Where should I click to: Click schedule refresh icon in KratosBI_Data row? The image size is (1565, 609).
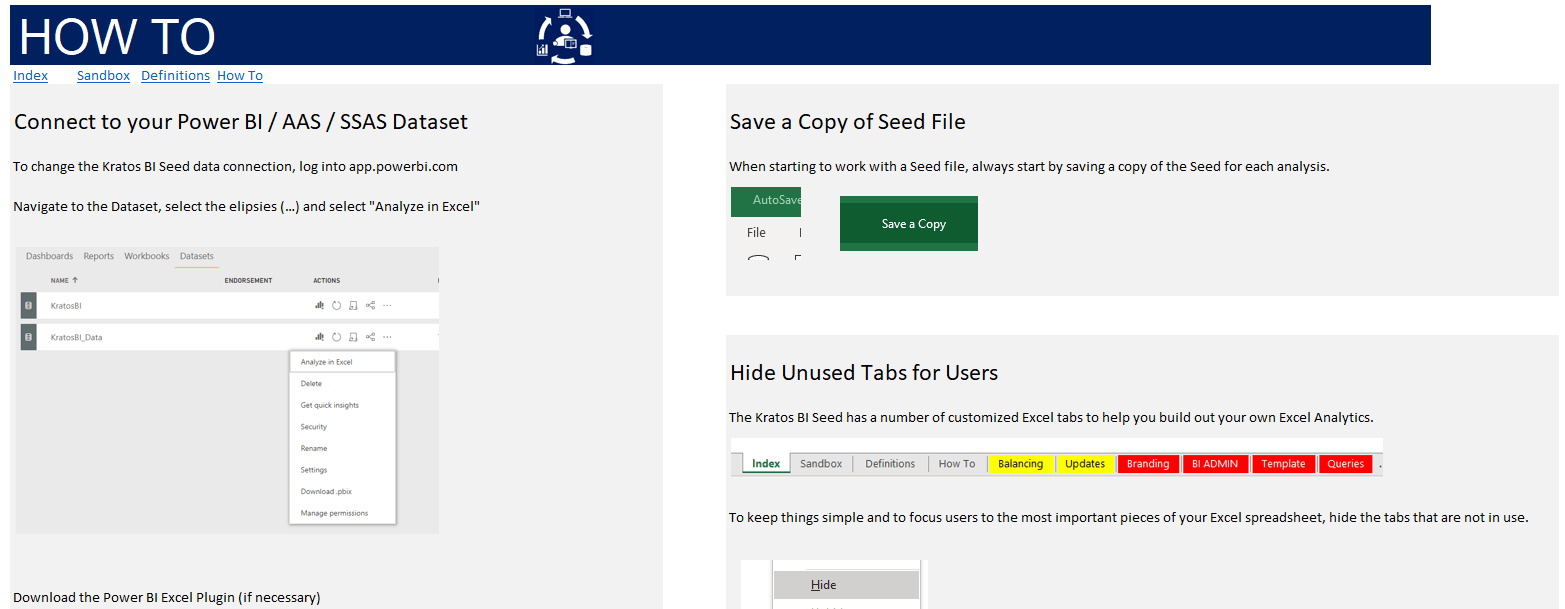354,337
